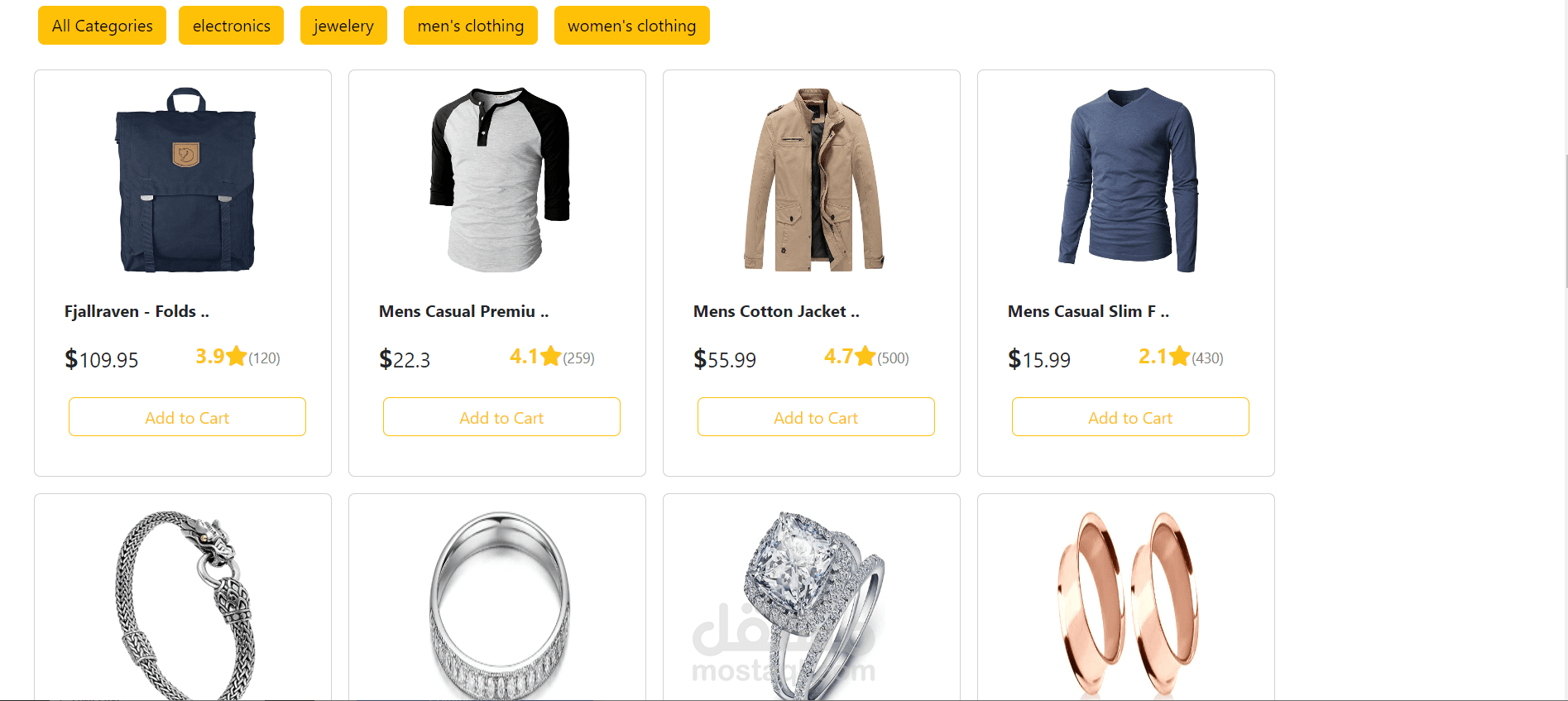Viewport: 1568px width, 701px height.
Task: Switch to men's clothing category
Action: pos(470,26)
